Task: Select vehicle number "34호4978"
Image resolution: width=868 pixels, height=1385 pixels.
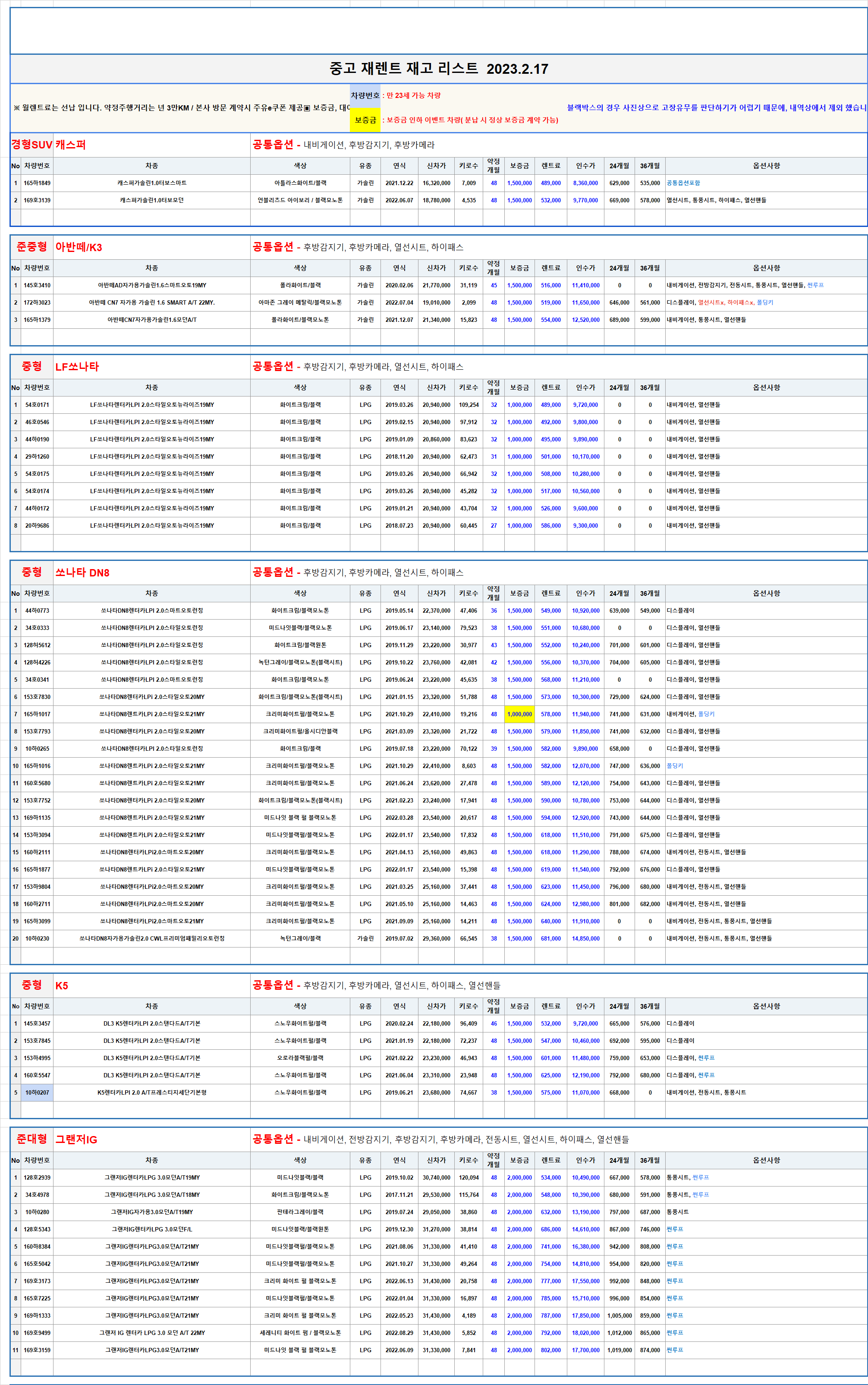Action: pyautogui.click(x=37, y=1194)
